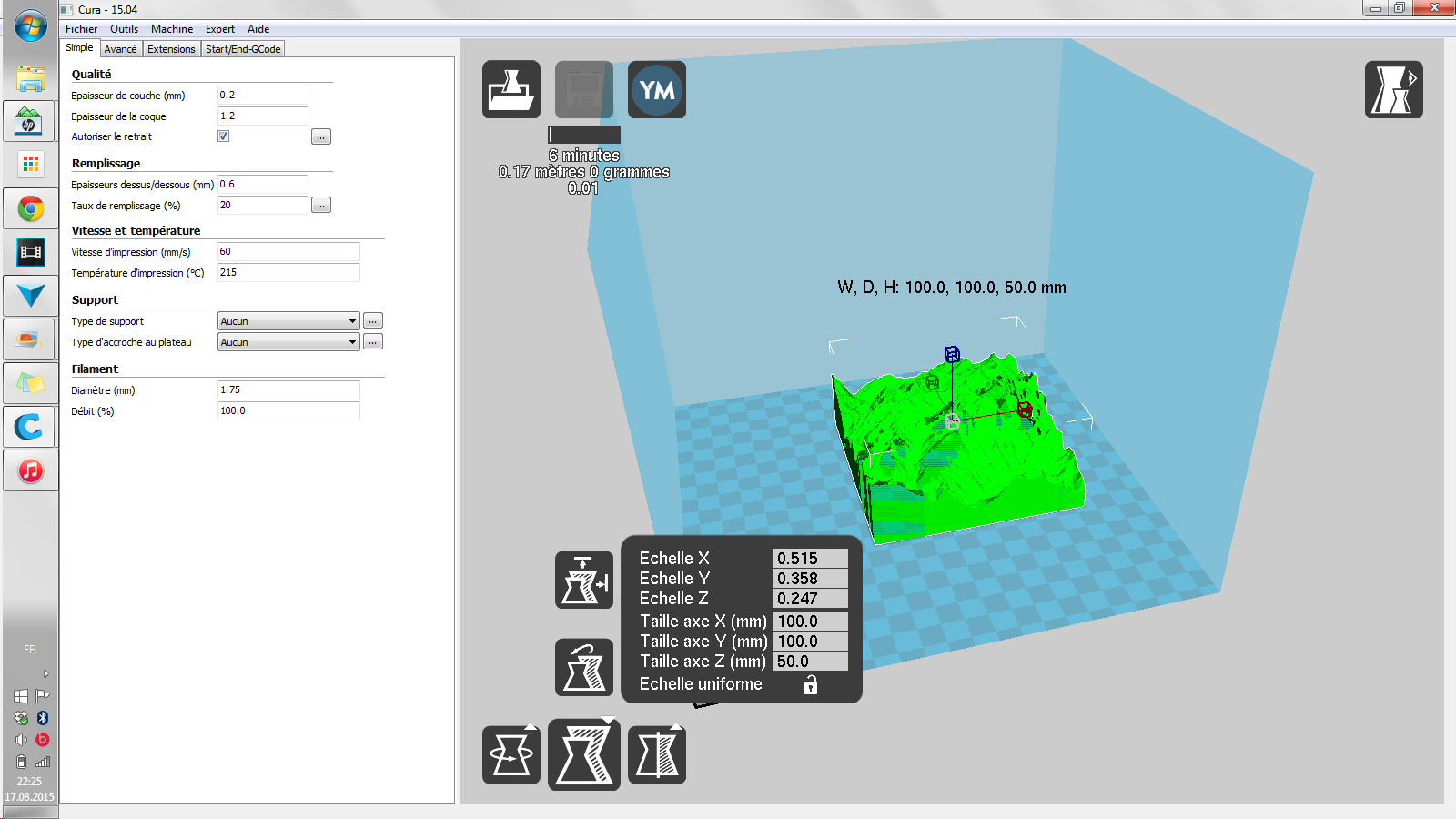Image resolution: width=1456 pixels, height=819 pixels.
Task: Switch to the Avancé tab
Action: point(120,49)
